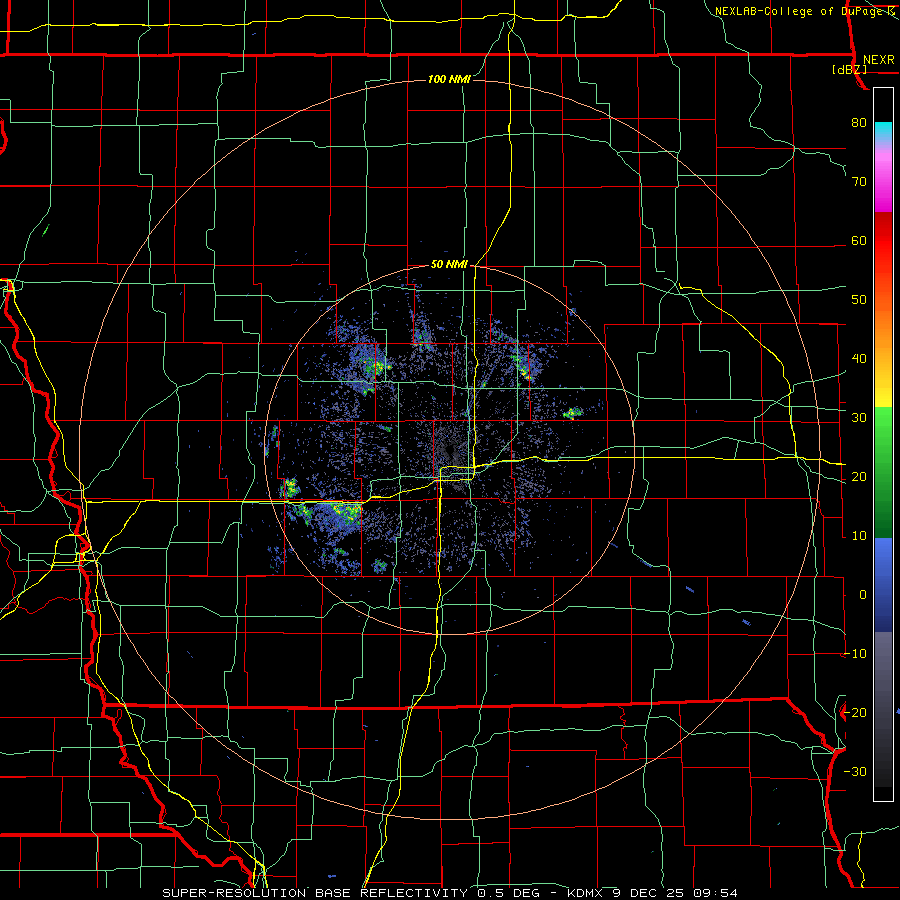Click the green band of the color scale
900x900 pixels.
[x=883, y=472]
